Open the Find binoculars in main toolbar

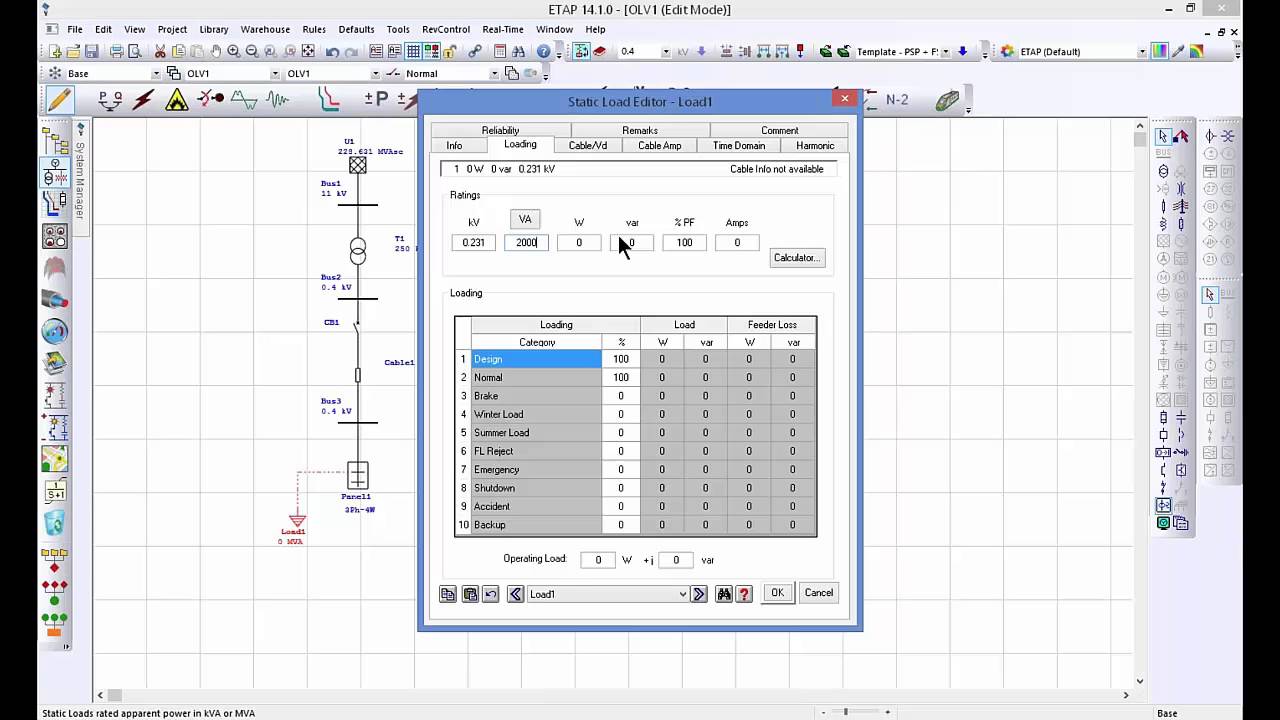tap(519, 51)
